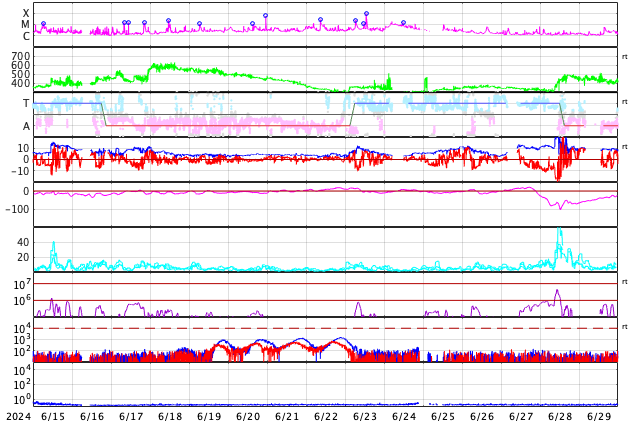Select the 500 axis tick label

(21, 74)
